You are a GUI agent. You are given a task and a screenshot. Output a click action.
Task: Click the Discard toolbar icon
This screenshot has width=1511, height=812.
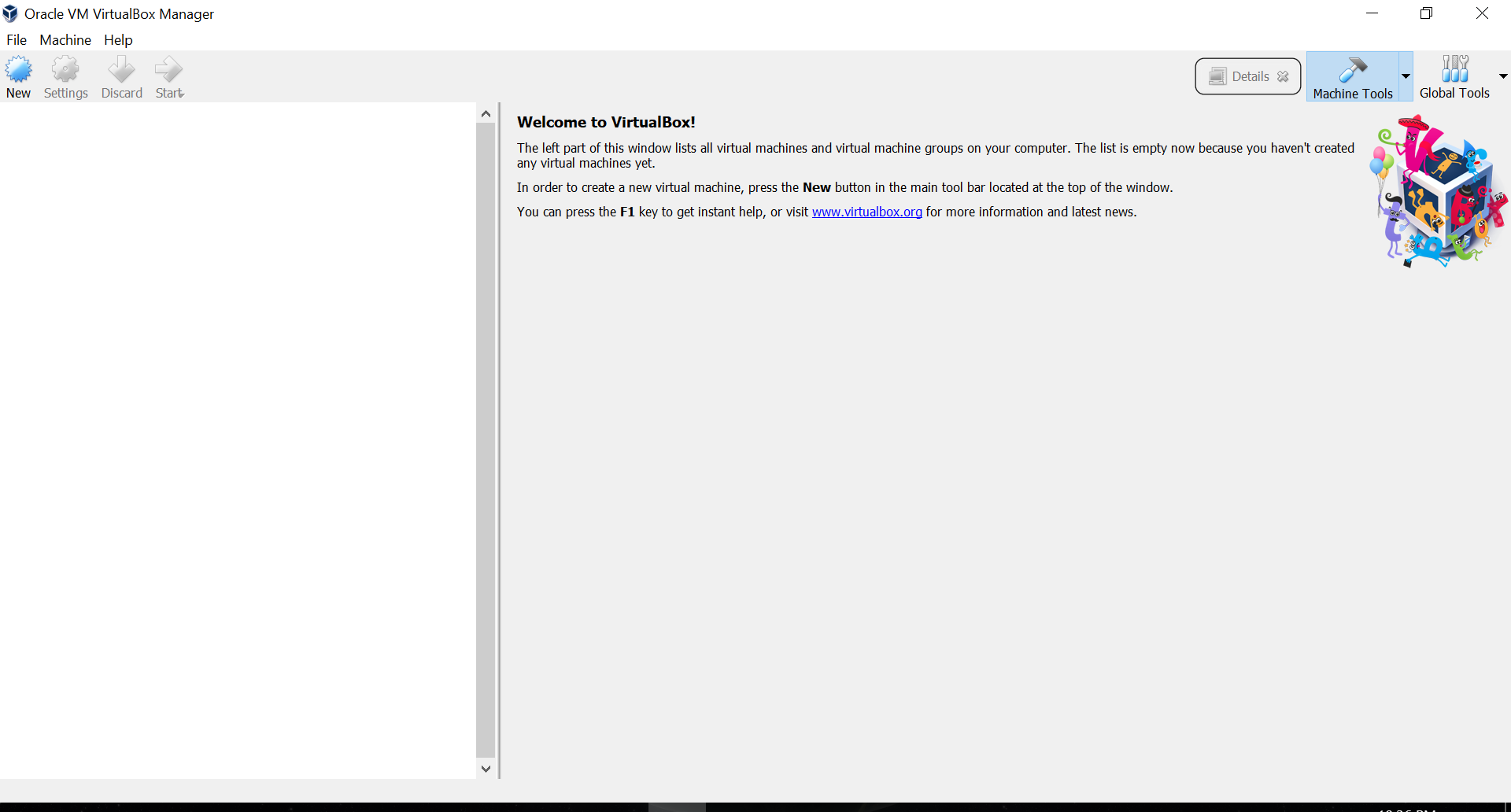121,77
